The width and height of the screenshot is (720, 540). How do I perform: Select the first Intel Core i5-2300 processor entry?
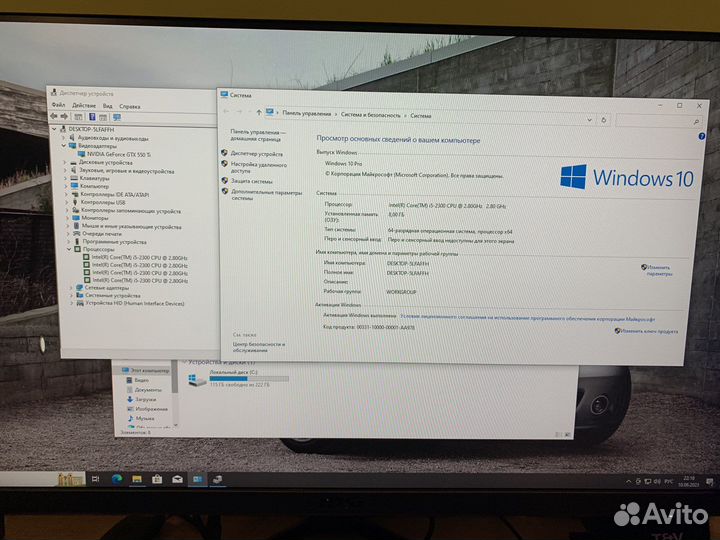[139, 258]
